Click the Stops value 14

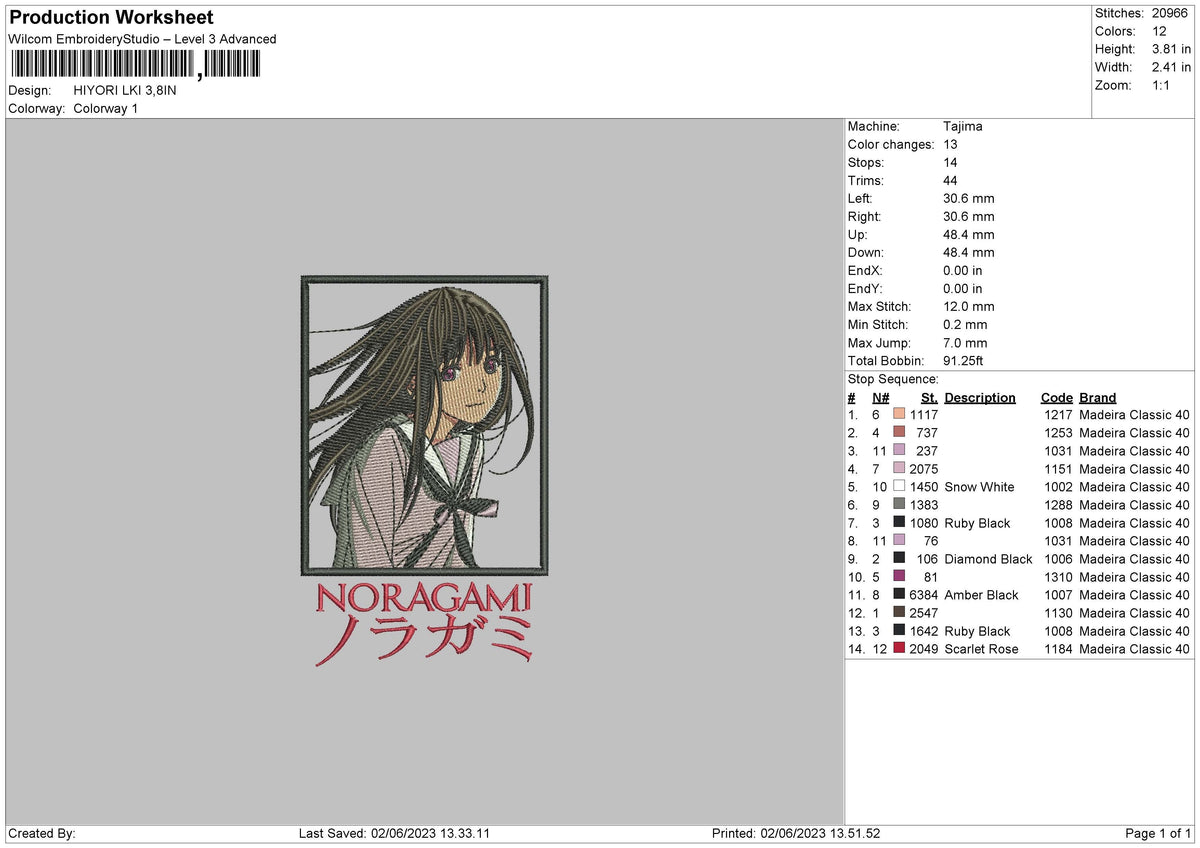click(950, 162)
